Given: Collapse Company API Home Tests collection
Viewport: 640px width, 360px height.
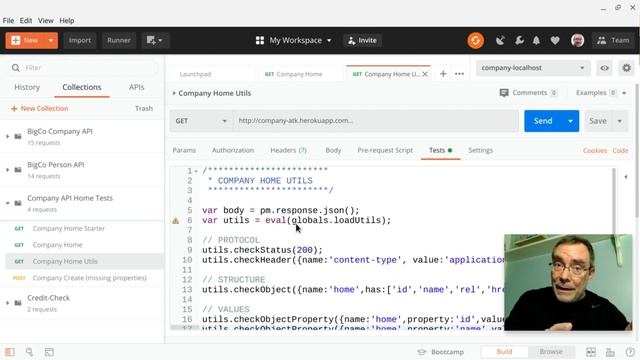Looking at the screenshot, I should [x=7, y=203].
